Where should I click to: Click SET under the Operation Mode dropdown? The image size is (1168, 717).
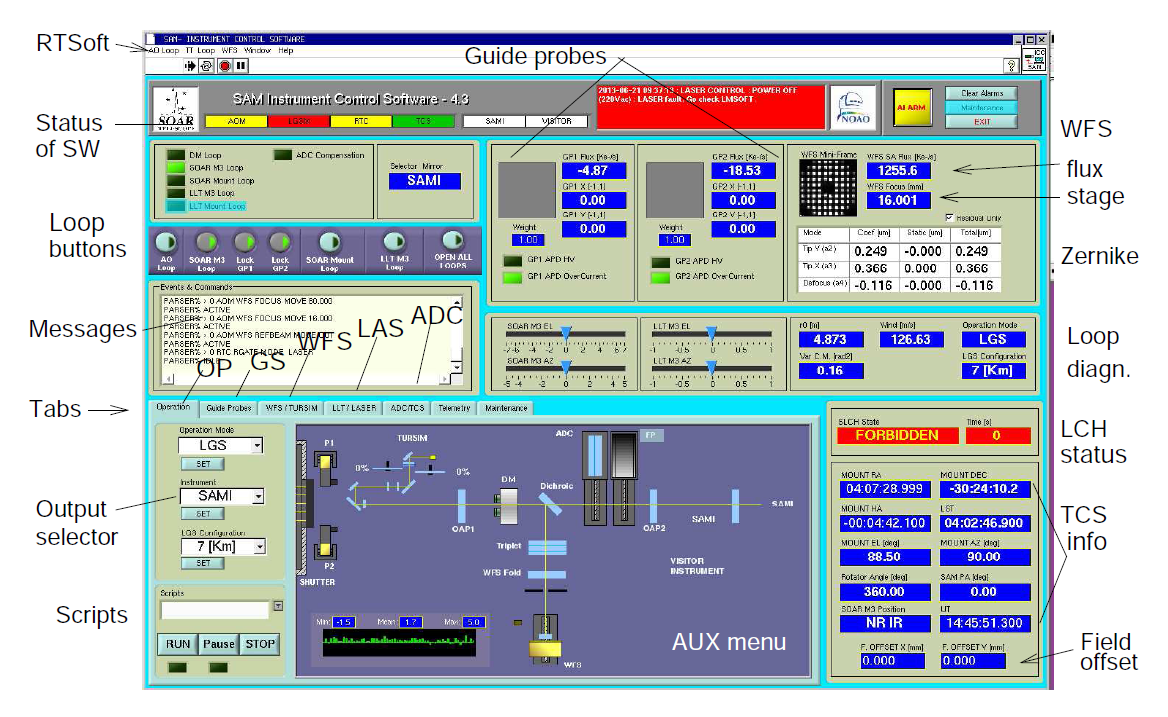pos(203,464)
